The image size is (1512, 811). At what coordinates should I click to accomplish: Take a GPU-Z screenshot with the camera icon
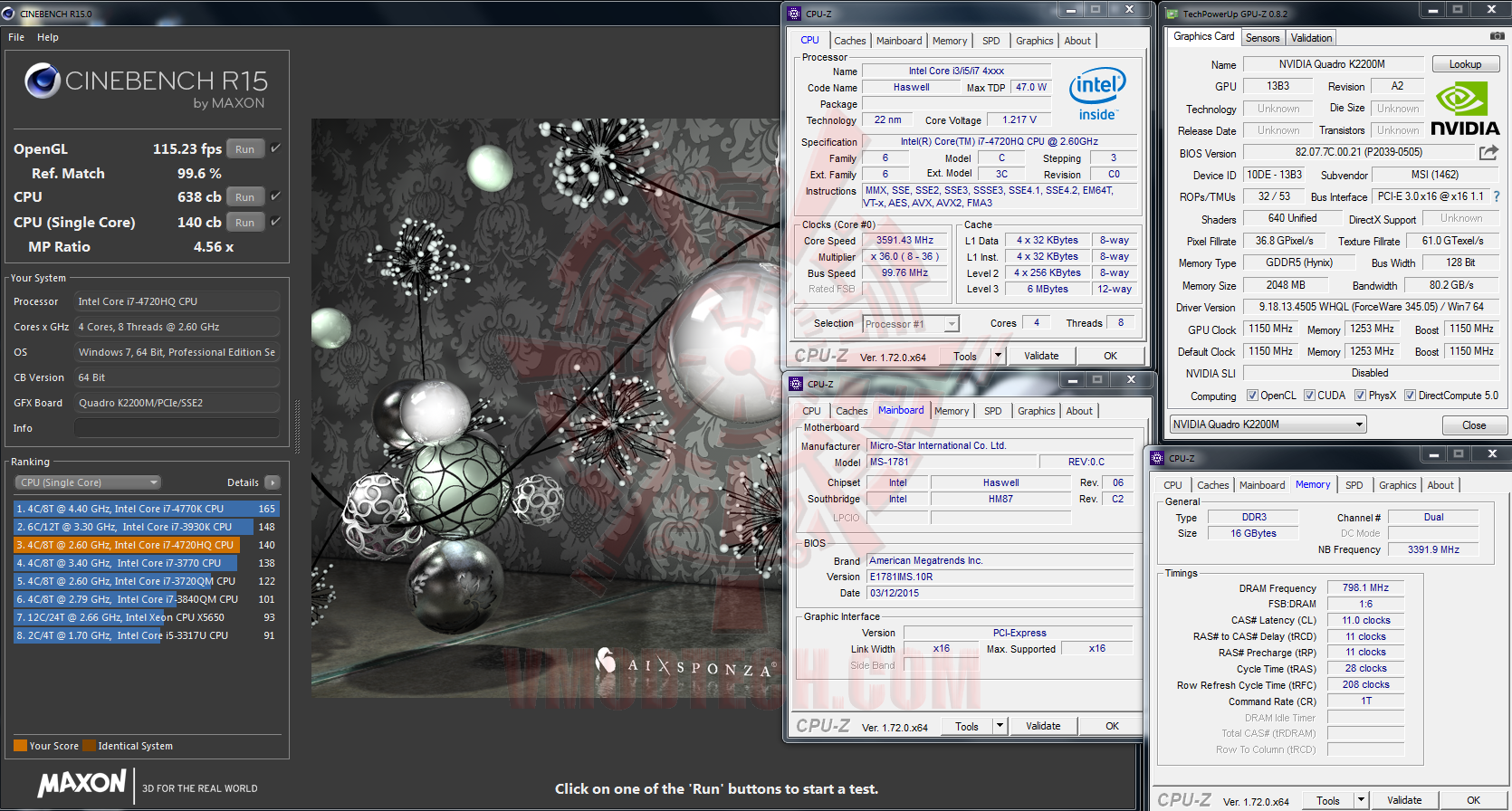(1497, 36)
